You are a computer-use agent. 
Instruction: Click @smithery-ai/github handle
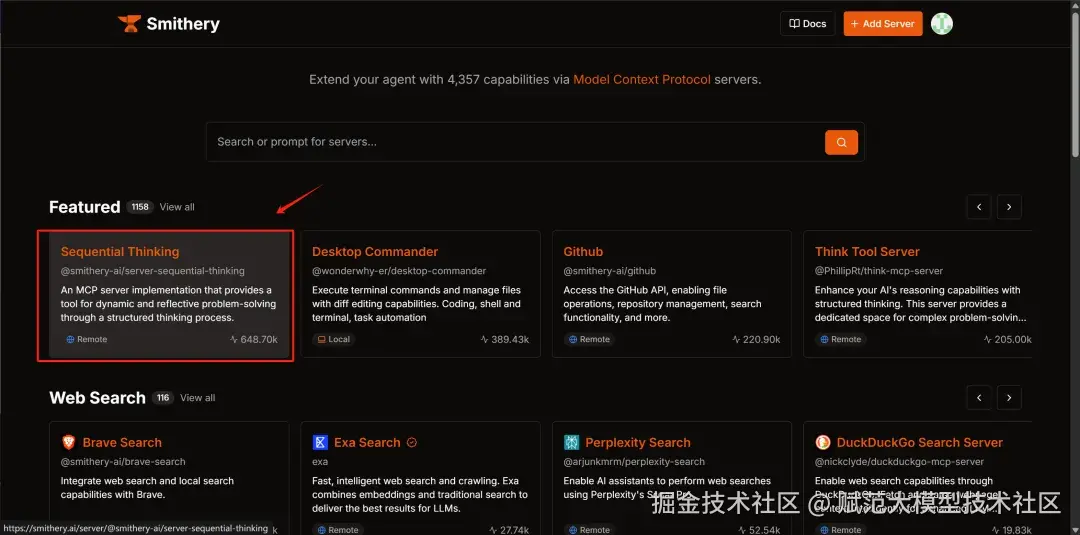[610, 271]
